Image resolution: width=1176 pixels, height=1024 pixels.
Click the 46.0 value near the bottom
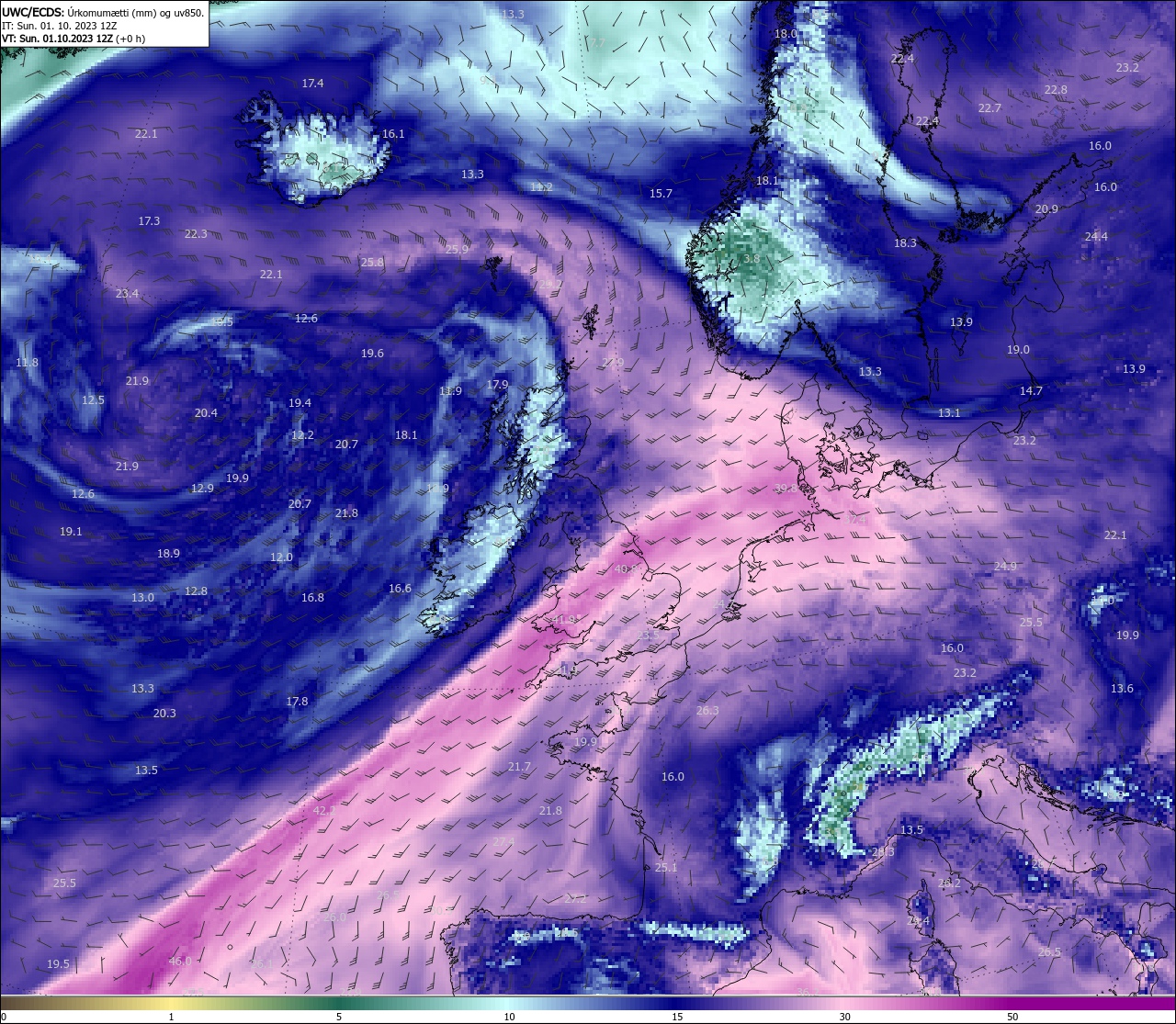point(180,962)
